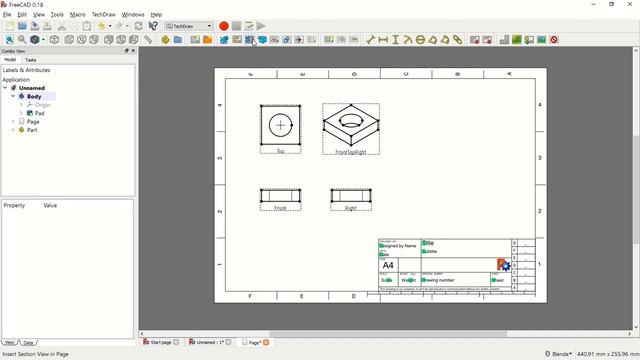This screenshot has width=640, height=360.
Task: Fit selection magnifier icon
Action: [22, 40]
